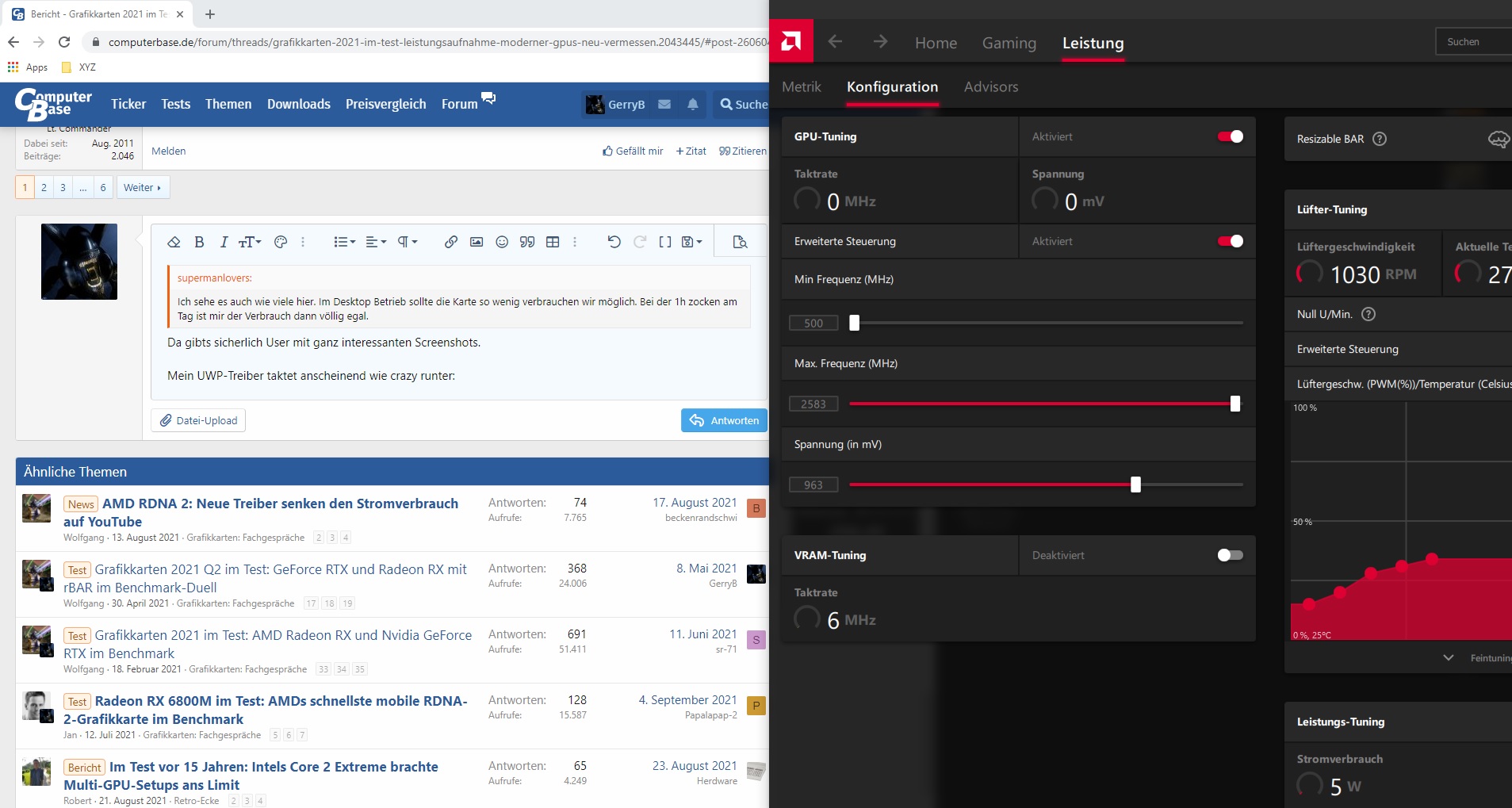
Task: Insert a quote block with quotation-marks icon
Action: click(x=527, y=242)
